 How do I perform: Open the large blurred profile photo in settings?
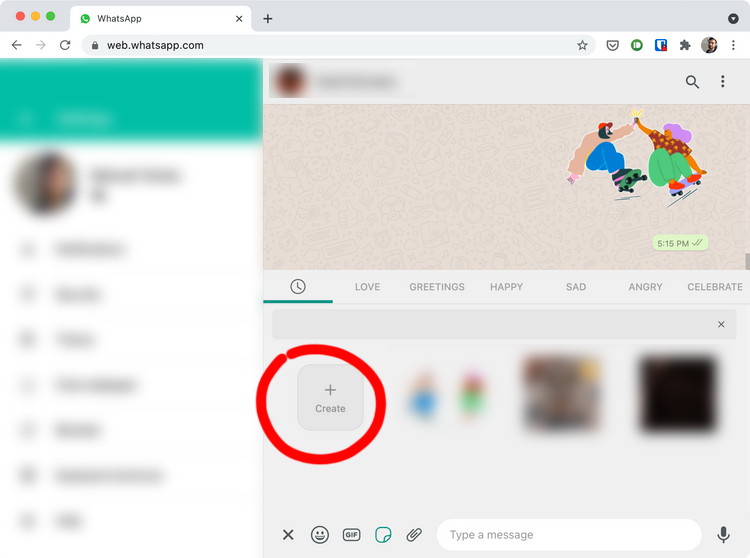click(46, 183)
